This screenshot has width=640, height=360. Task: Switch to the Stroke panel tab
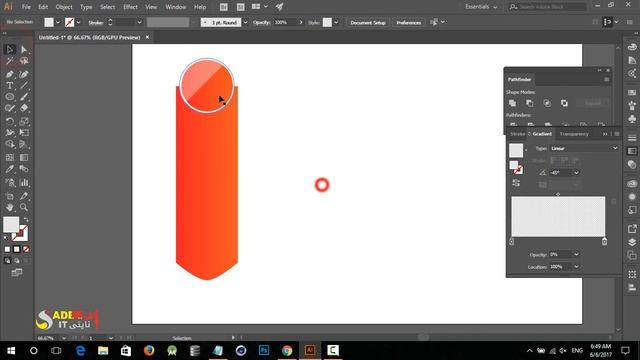[517, 134]
